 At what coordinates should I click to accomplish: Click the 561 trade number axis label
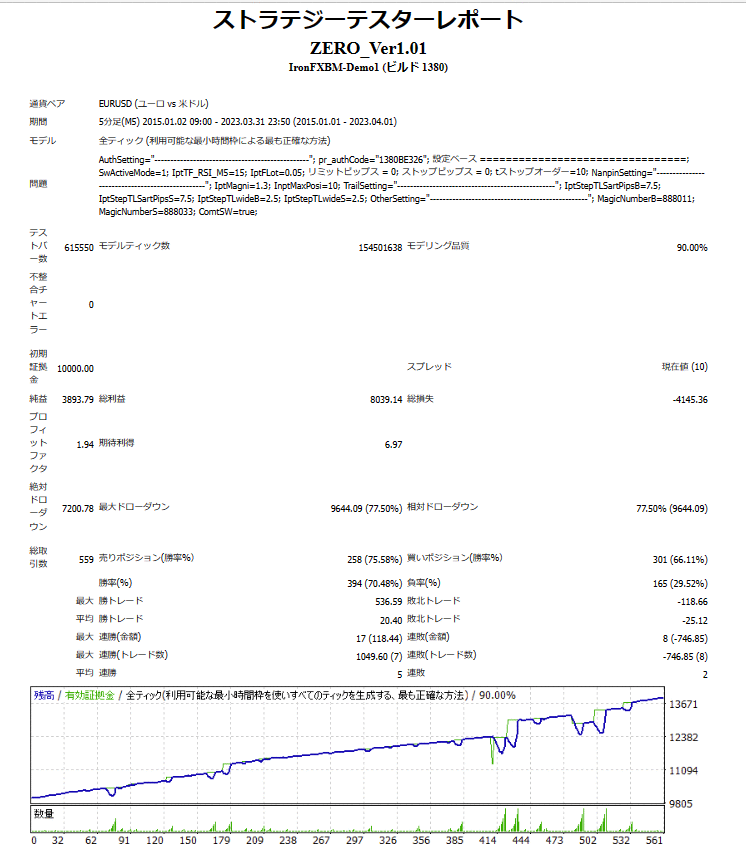(x=654, y=840)
